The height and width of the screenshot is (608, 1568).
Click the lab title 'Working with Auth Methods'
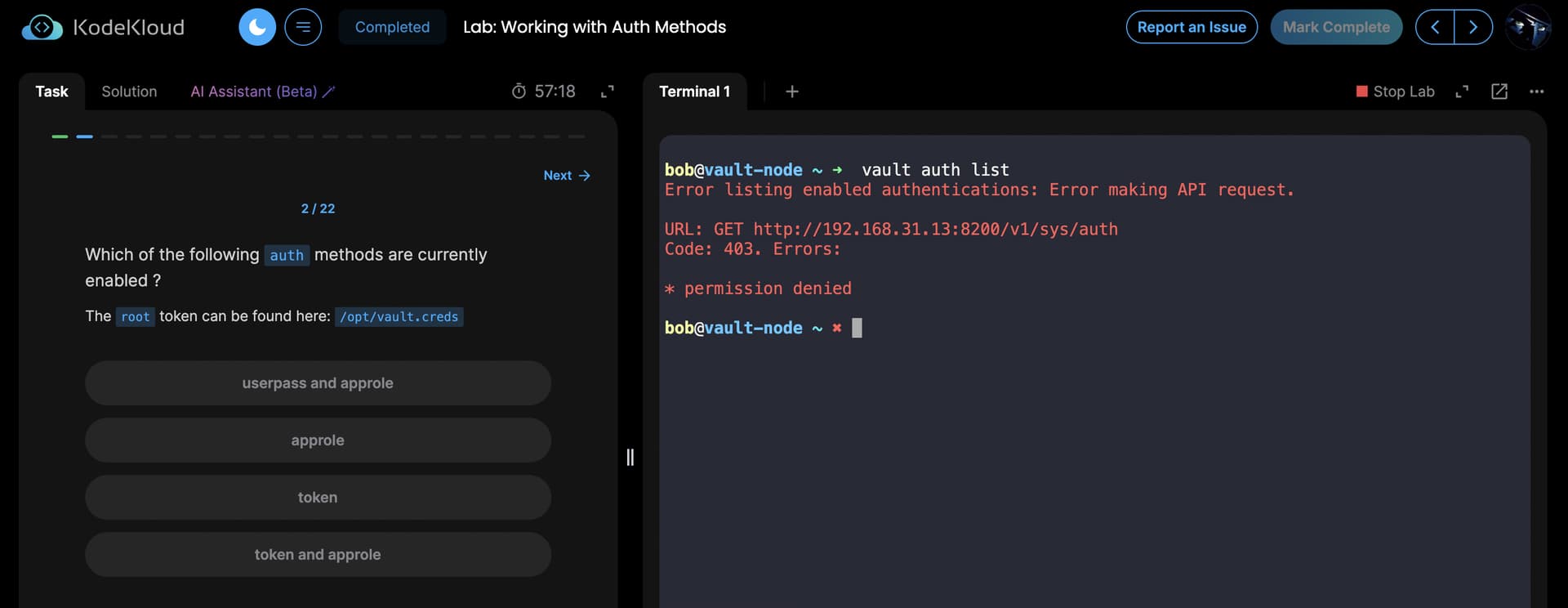[613, 27]
